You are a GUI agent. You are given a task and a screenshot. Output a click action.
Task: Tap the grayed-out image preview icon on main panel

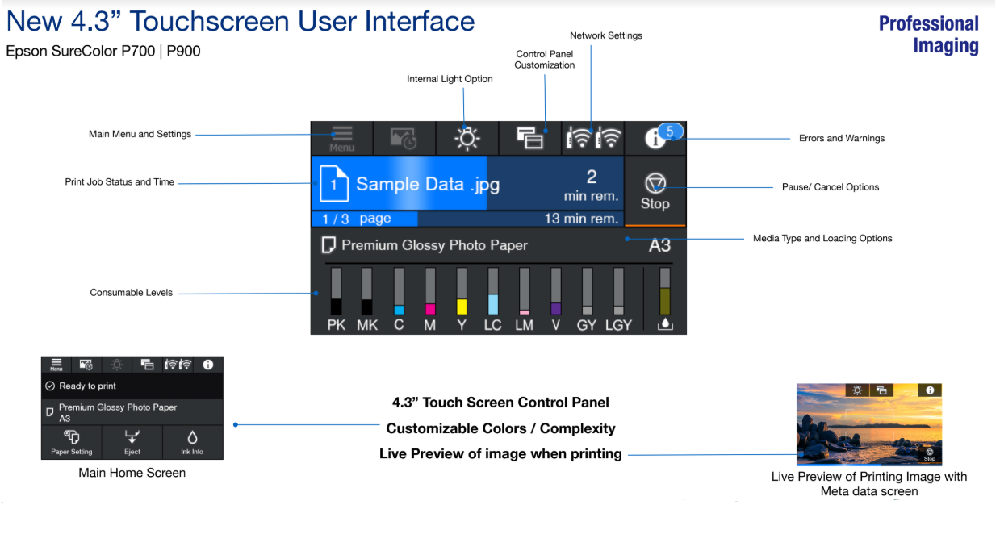click(x=404, y=138)
